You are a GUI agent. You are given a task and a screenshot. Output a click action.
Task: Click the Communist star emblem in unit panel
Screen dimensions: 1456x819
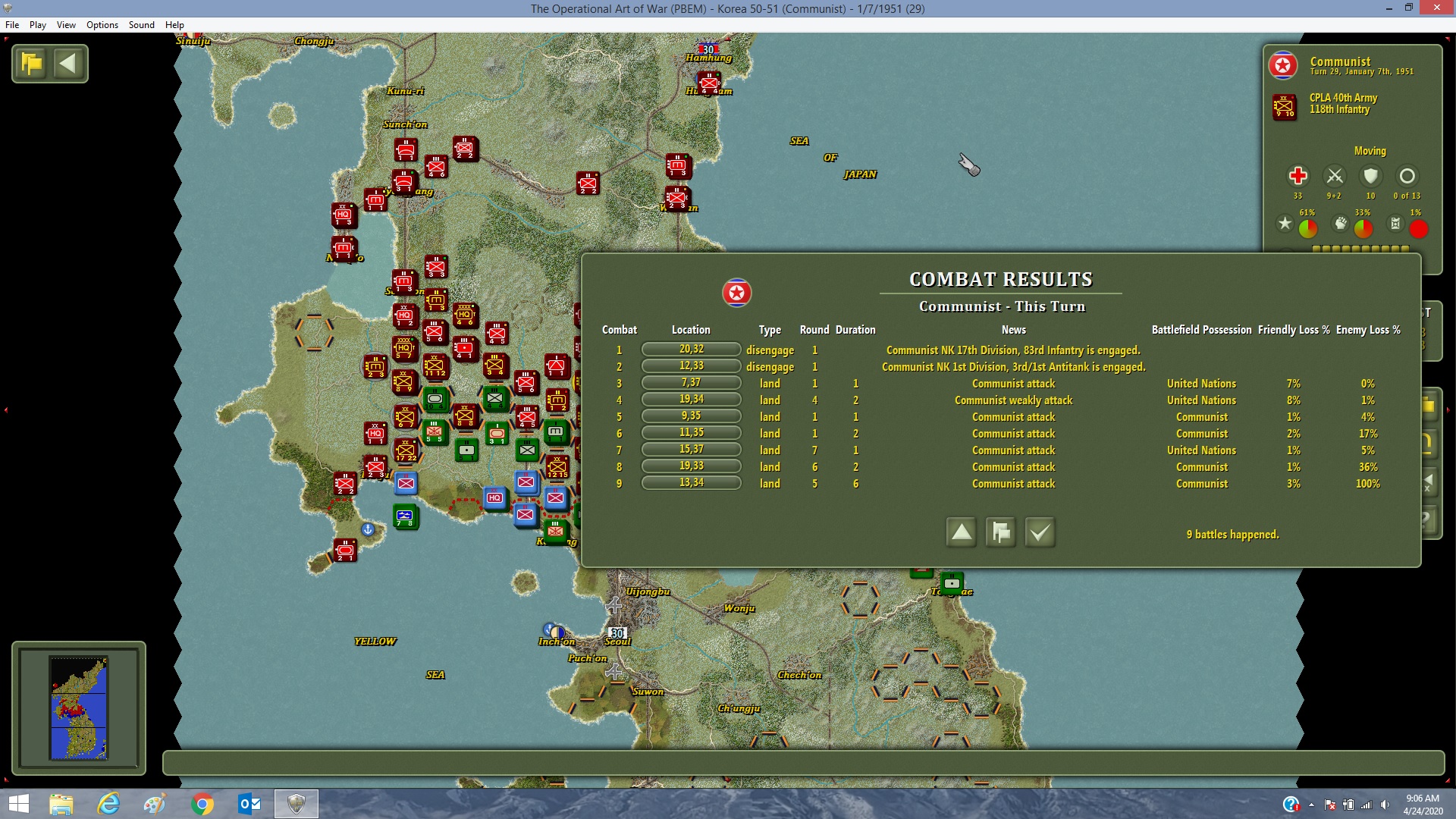click(1283, 66)
